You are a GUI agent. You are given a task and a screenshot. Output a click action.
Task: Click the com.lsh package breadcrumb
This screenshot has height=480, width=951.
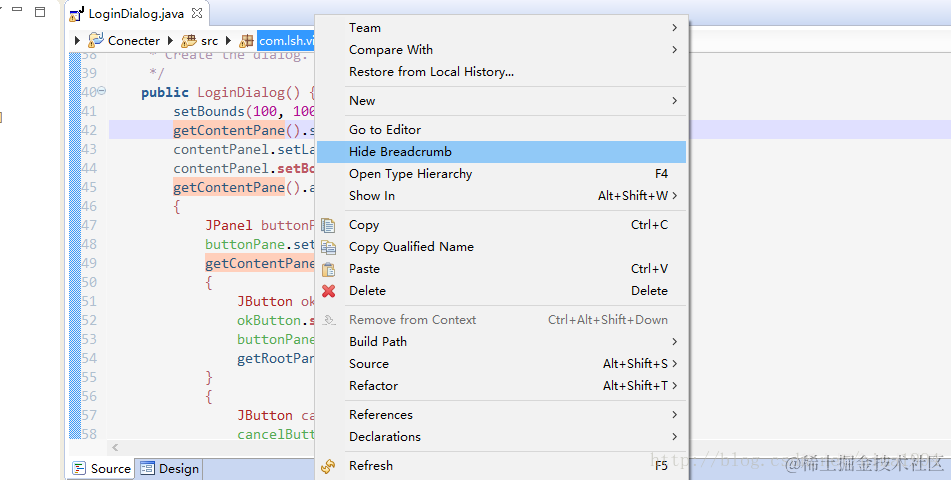click(x=286, y=41)
